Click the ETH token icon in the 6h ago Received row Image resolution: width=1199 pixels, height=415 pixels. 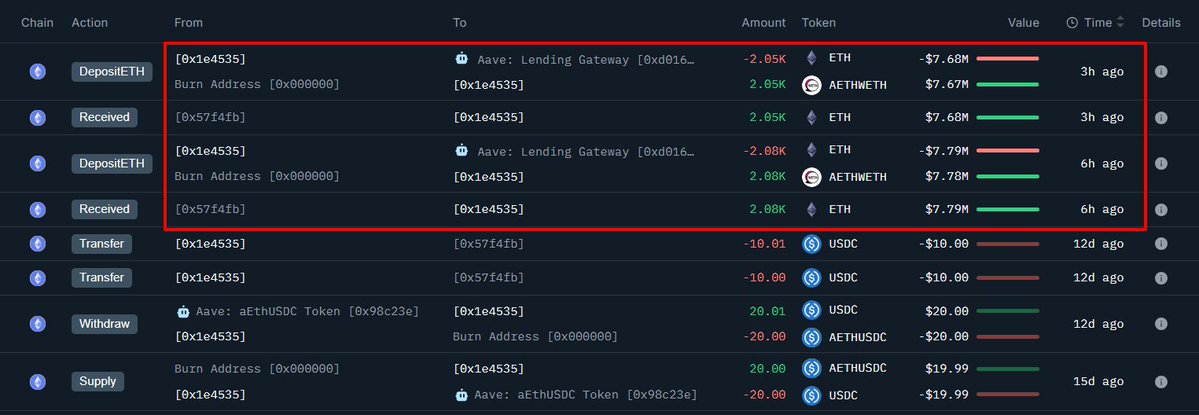[812, 209]
